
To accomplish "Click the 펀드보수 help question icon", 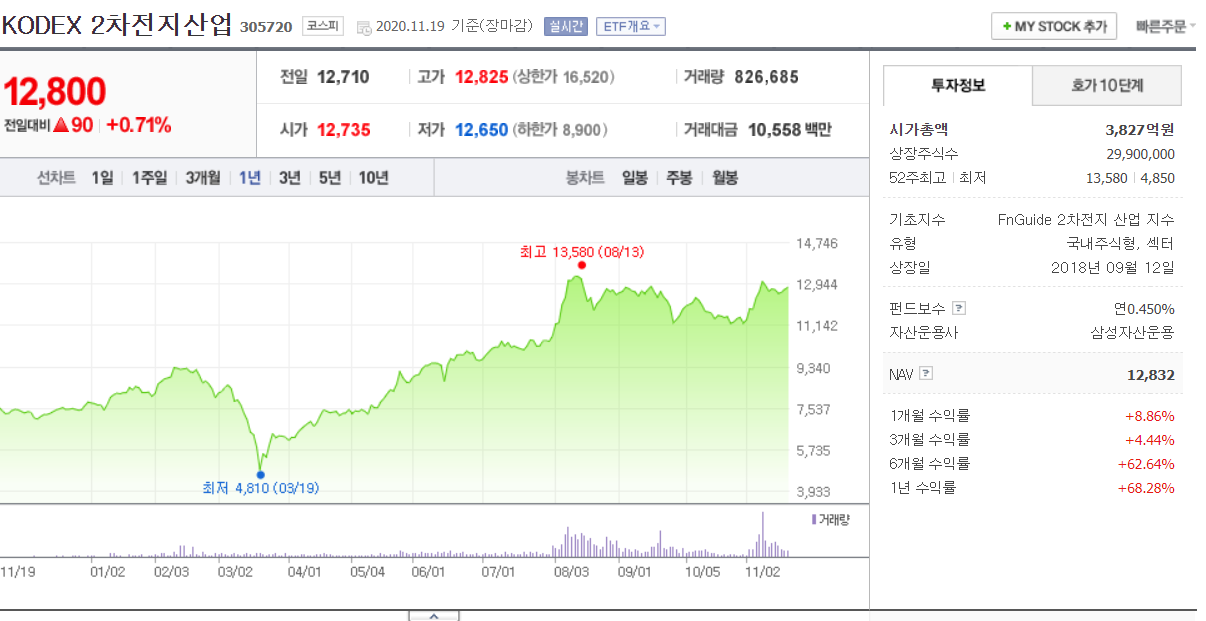I will point(959,309).
